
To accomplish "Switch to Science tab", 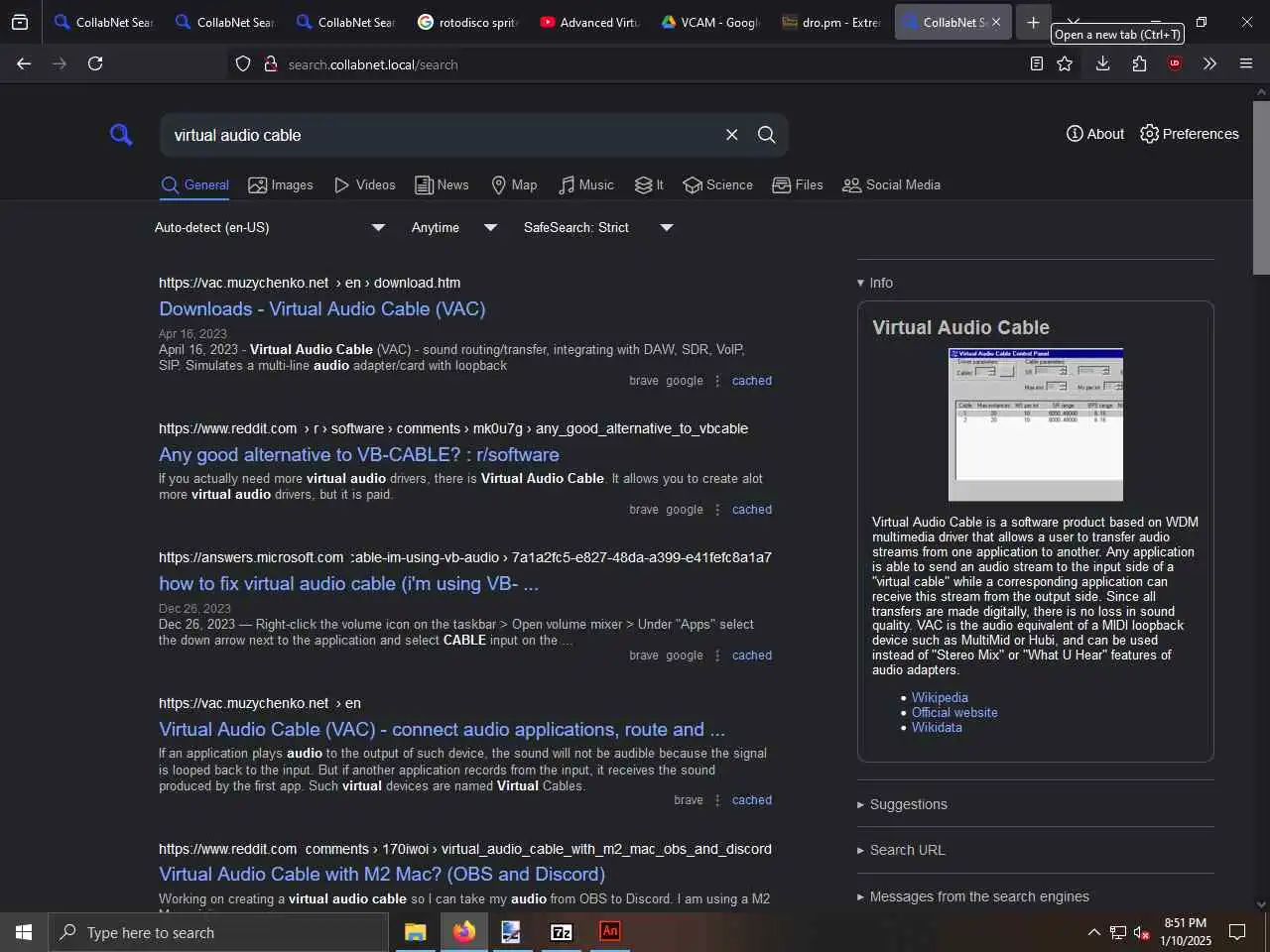I will (x=718, y=185).
